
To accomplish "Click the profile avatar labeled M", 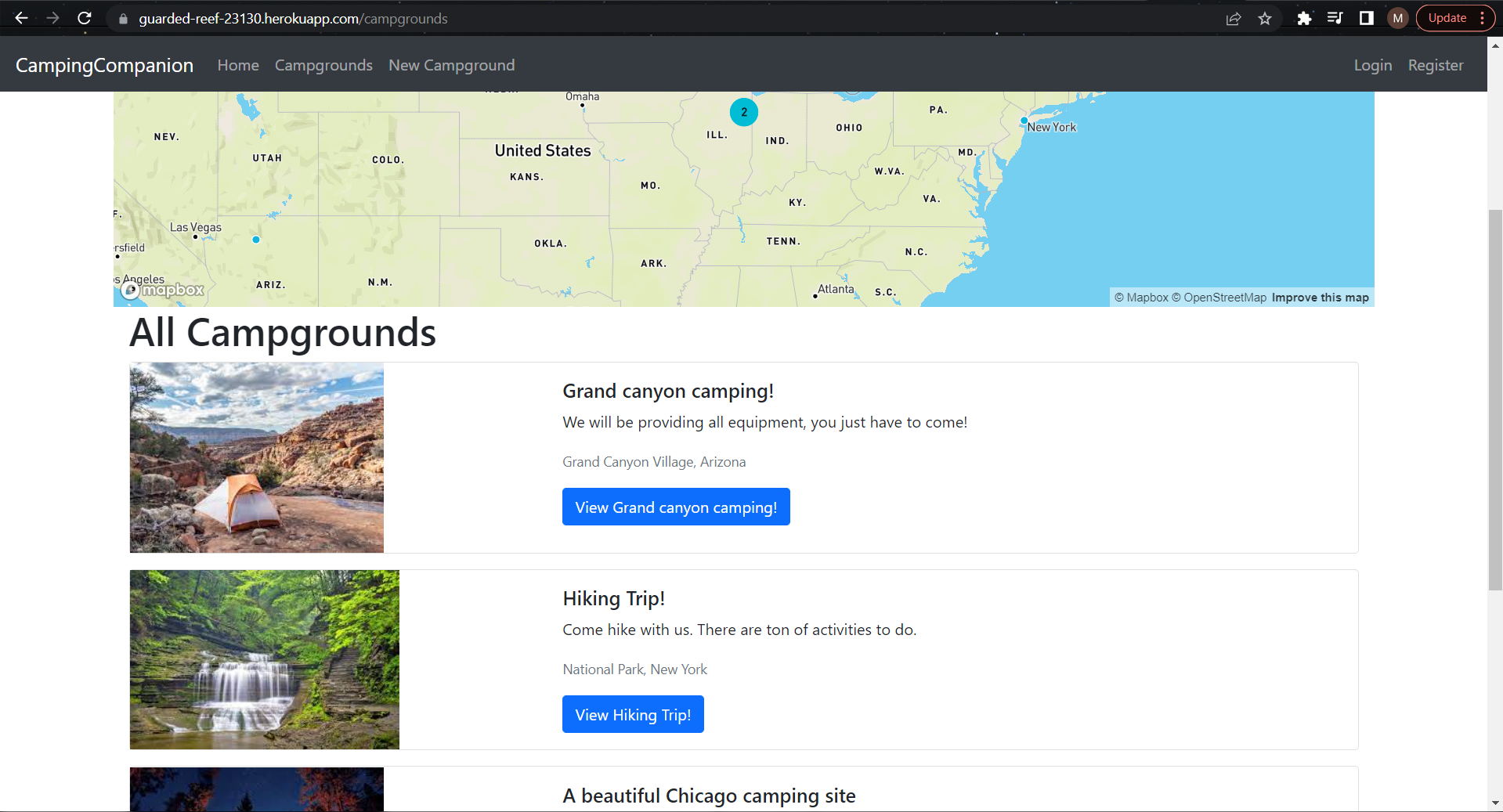I will point(1396,18).
